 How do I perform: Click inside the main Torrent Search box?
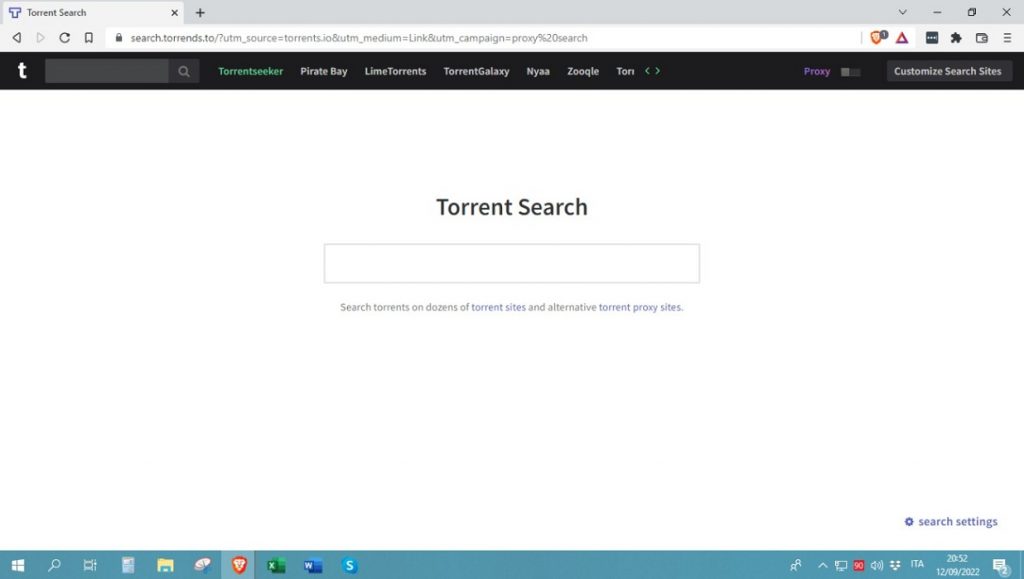pyautogui.click(x=511, y=262)
